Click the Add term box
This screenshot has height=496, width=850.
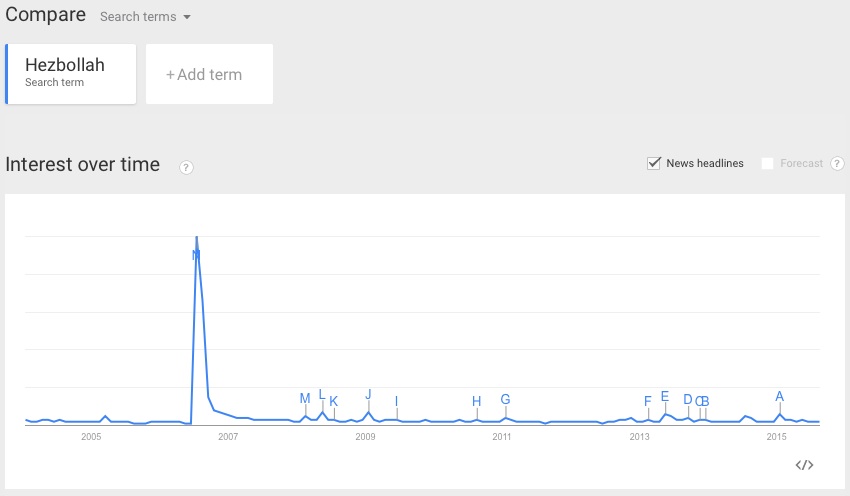(209, 74)
